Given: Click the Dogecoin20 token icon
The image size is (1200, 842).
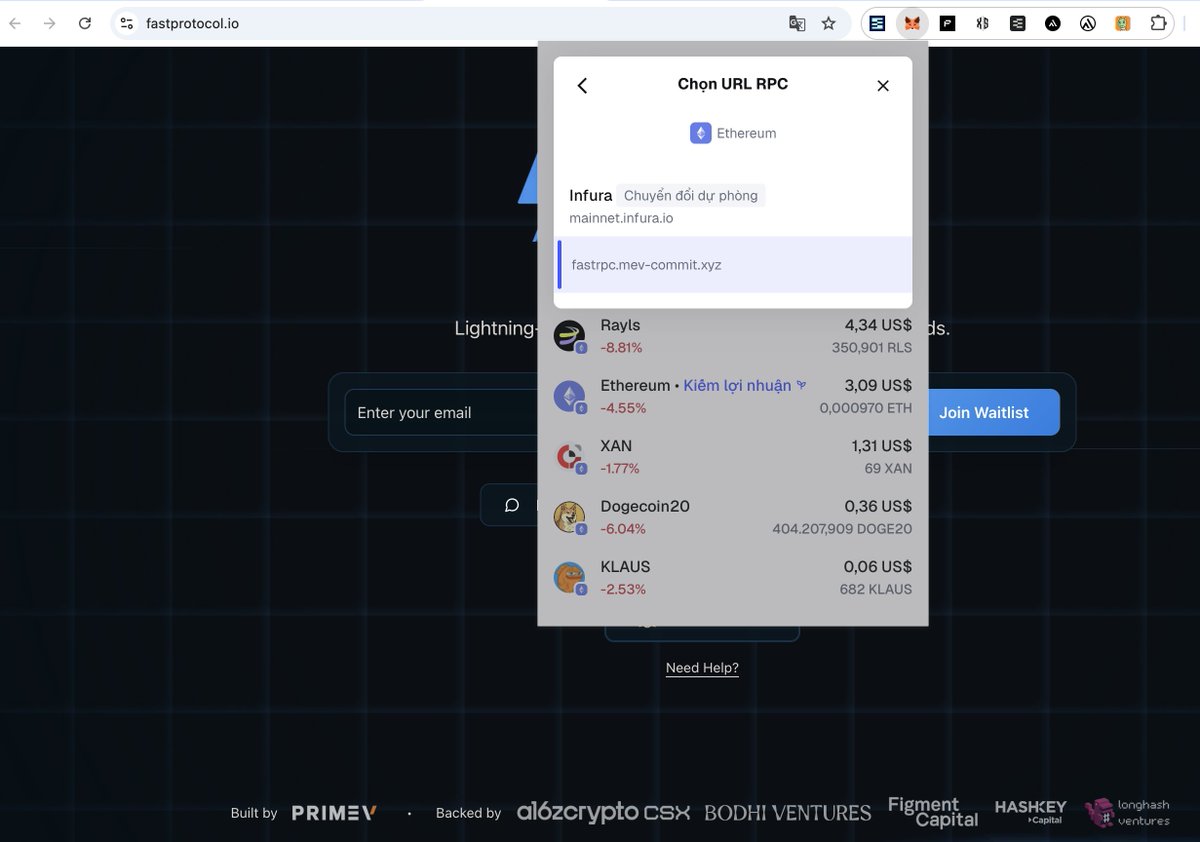Looking at the screenshot, I should 569,517.
